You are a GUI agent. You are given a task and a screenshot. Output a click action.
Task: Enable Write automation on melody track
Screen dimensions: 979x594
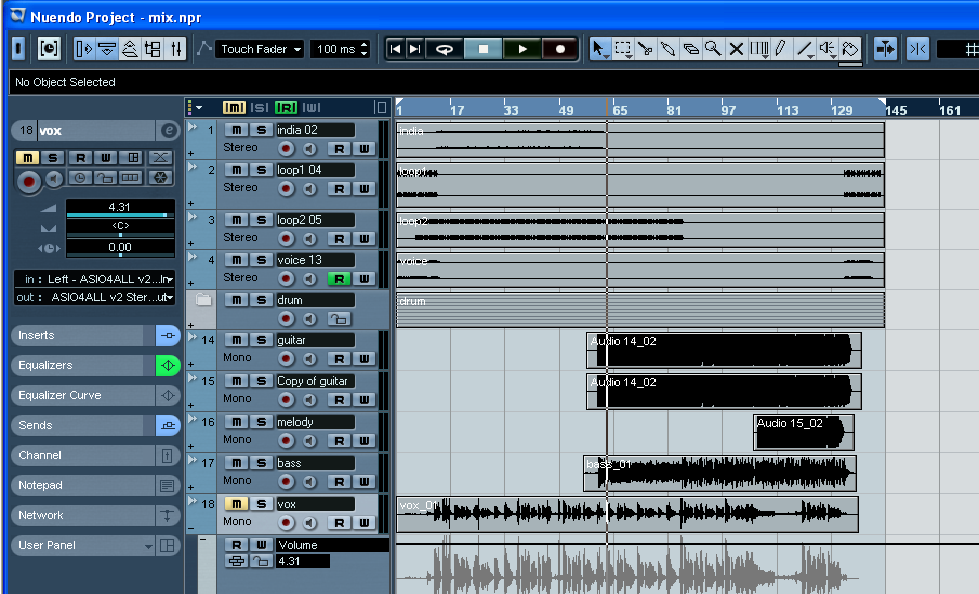364,440
